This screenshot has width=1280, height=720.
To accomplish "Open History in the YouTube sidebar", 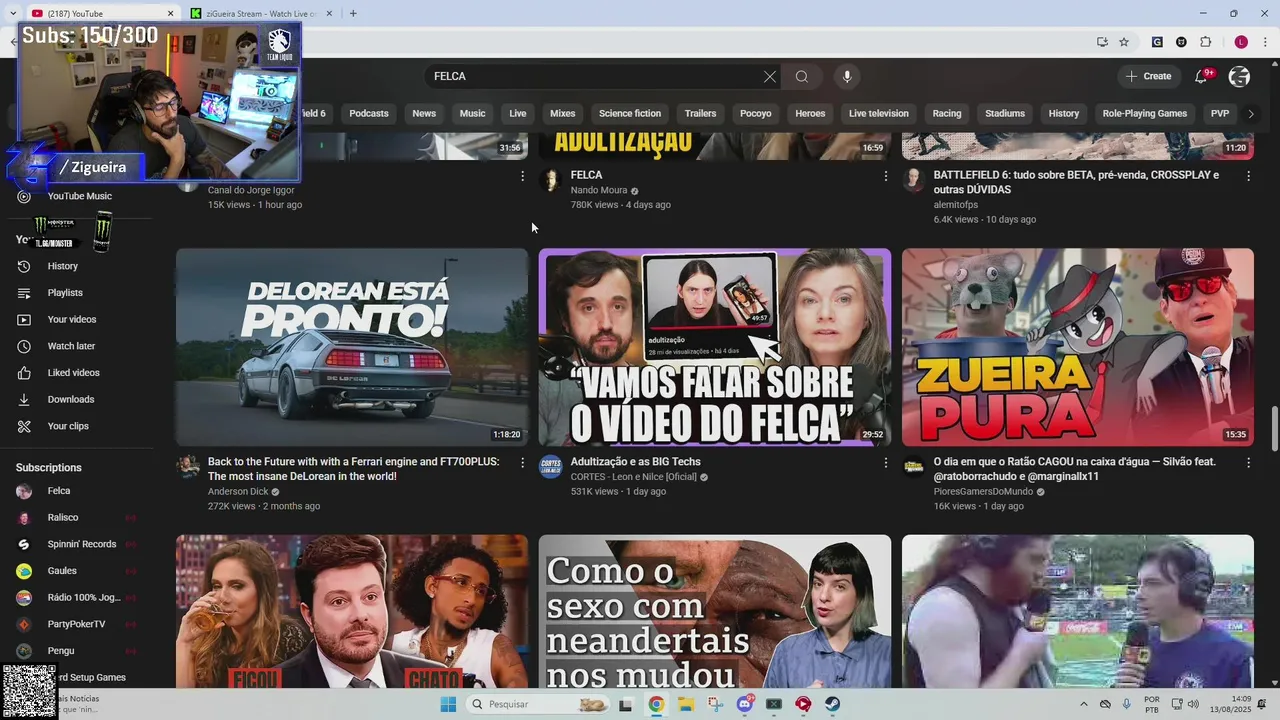I will 62,266.
